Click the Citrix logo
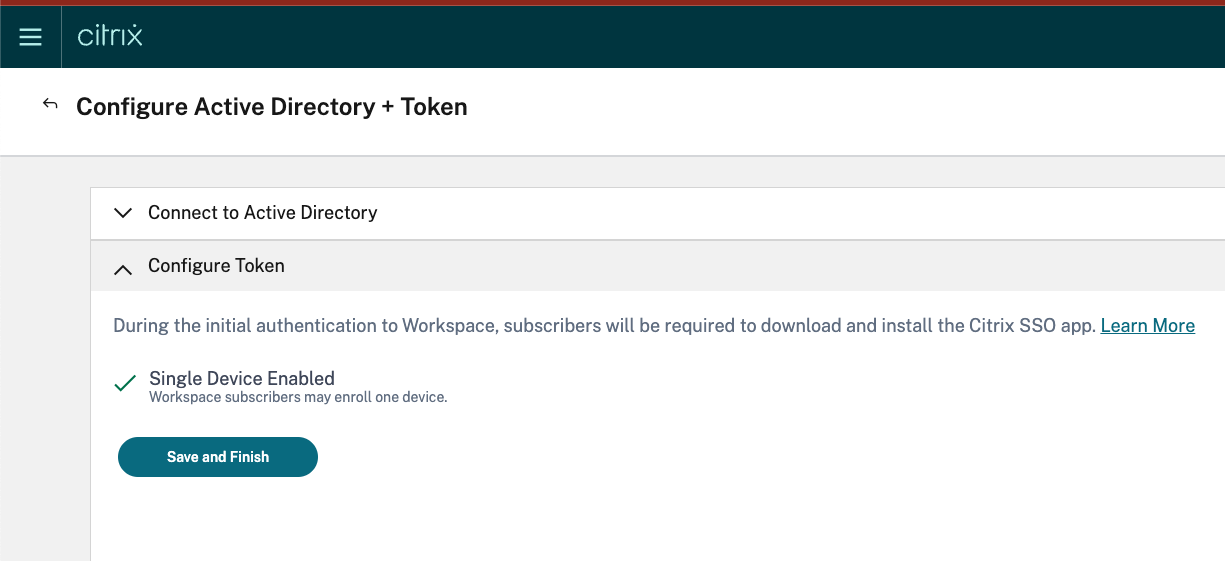Viewport: 1225px width, 561px height. tap(110, 37)
